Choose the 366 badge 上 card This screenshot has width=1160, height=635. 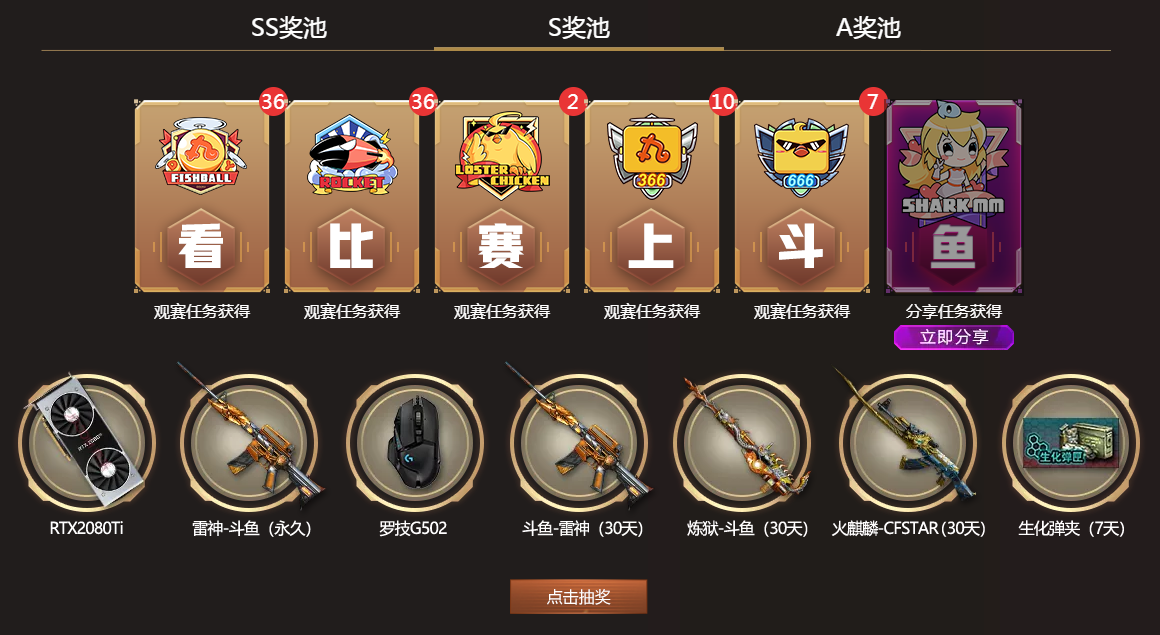[x=652, y=196]
